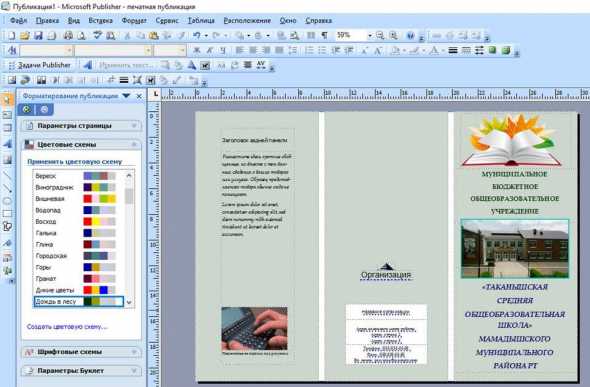
Task: Open character spacing AV icon
Action: tap(261, 65)
